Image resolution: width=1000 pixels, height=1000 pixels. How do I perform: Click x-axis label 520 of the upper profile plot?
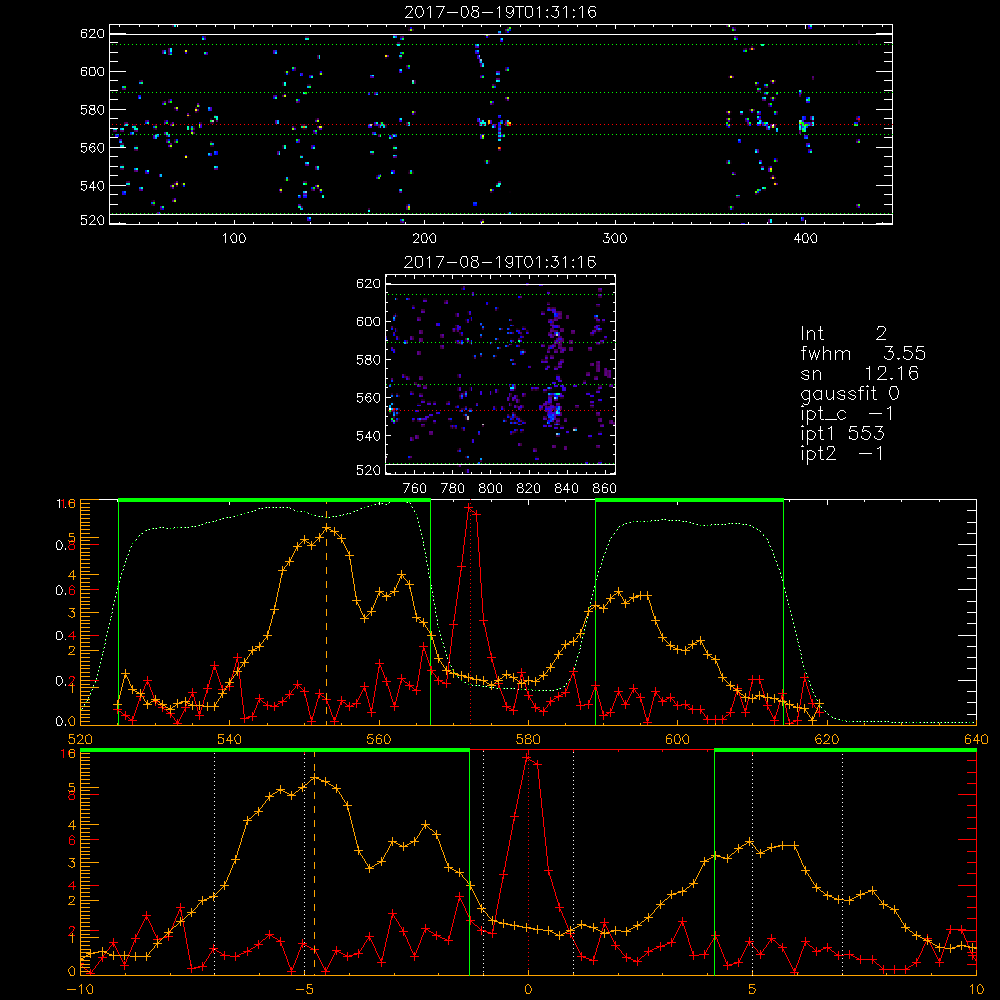pos(80,739)
